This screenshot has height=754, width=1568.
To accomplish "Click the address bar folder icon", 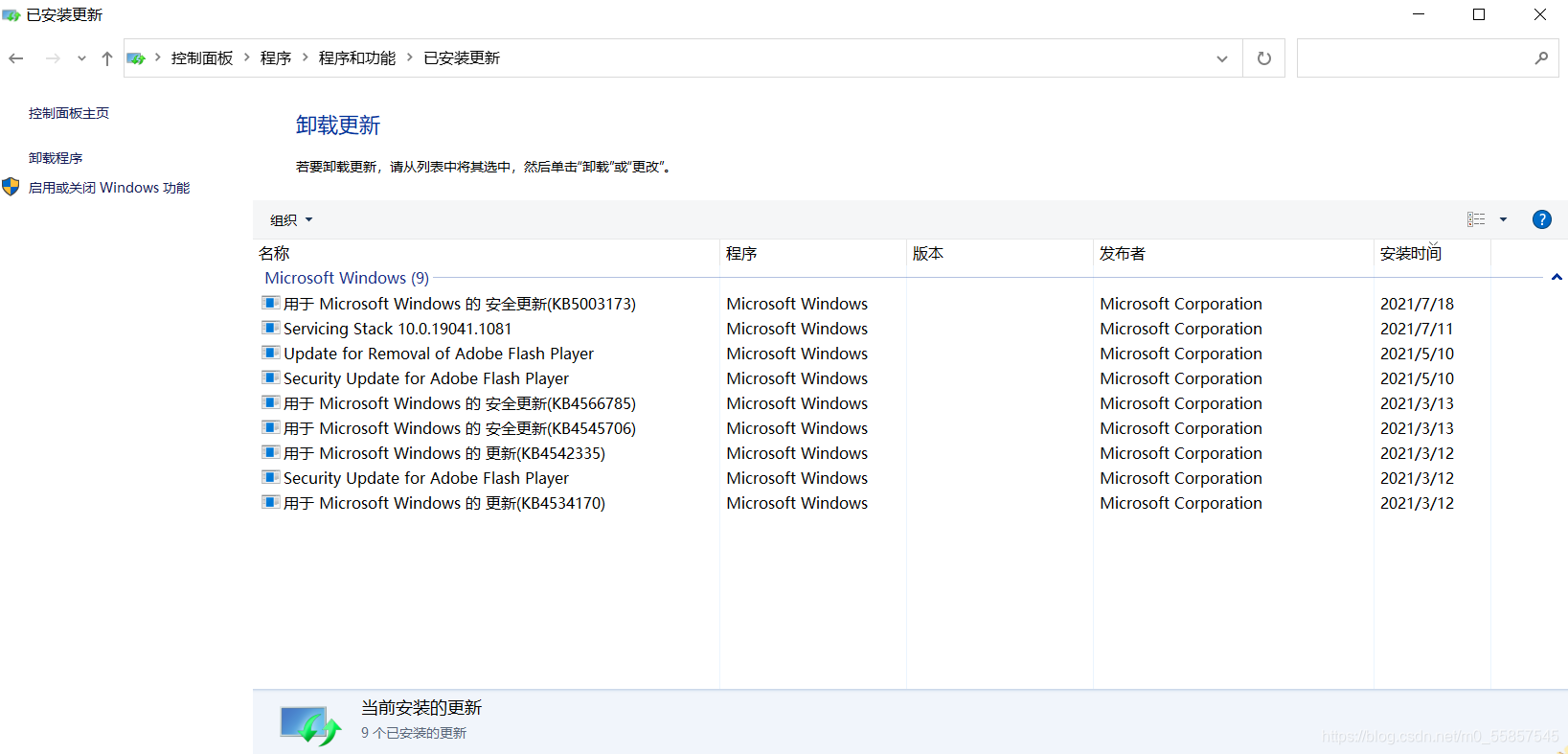I will (x=136, y=58).
